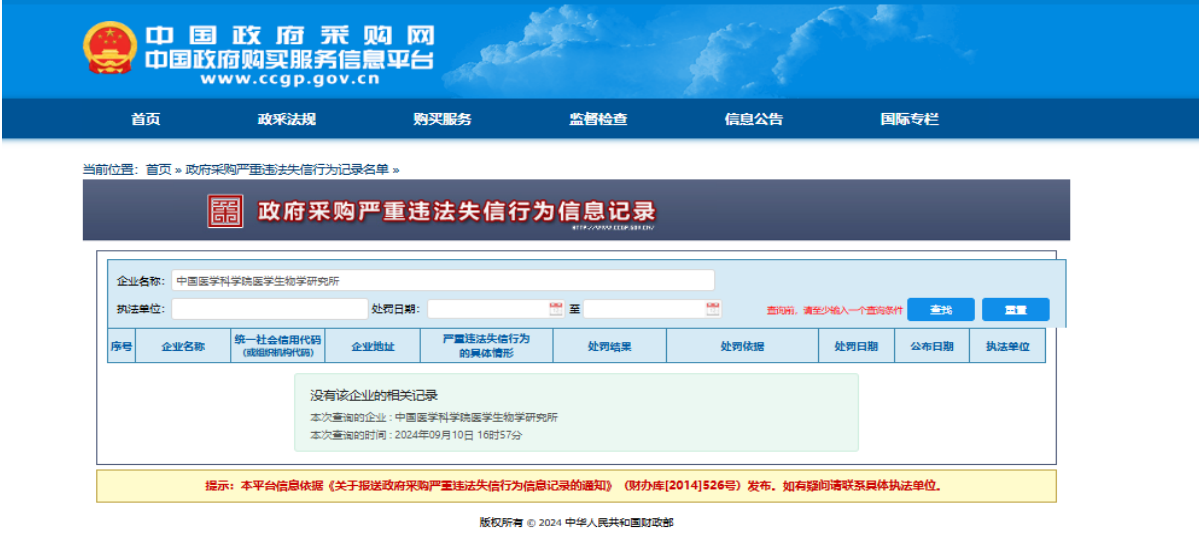Focus the 企业名称 input field
This screenshot has width=1199, height=549.
click(x=444, y=280)
